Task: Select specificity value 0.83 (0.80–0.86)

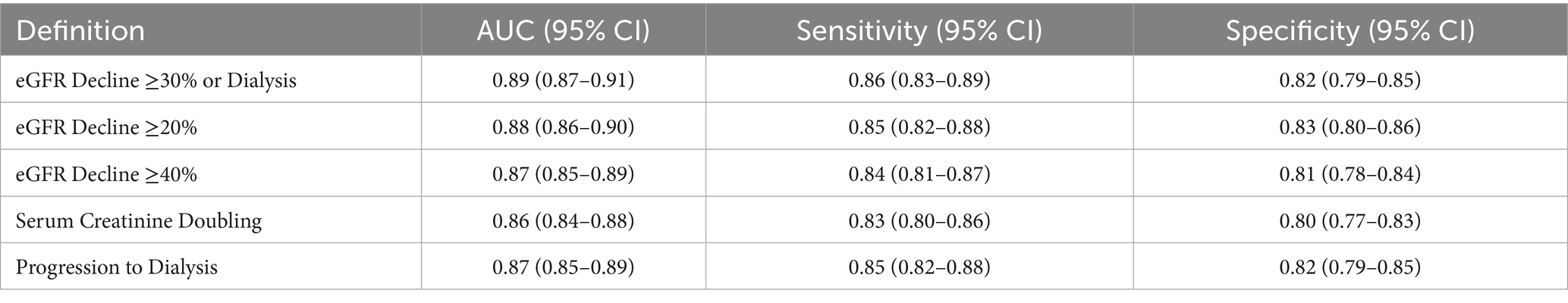Action: click(1350, 127)
